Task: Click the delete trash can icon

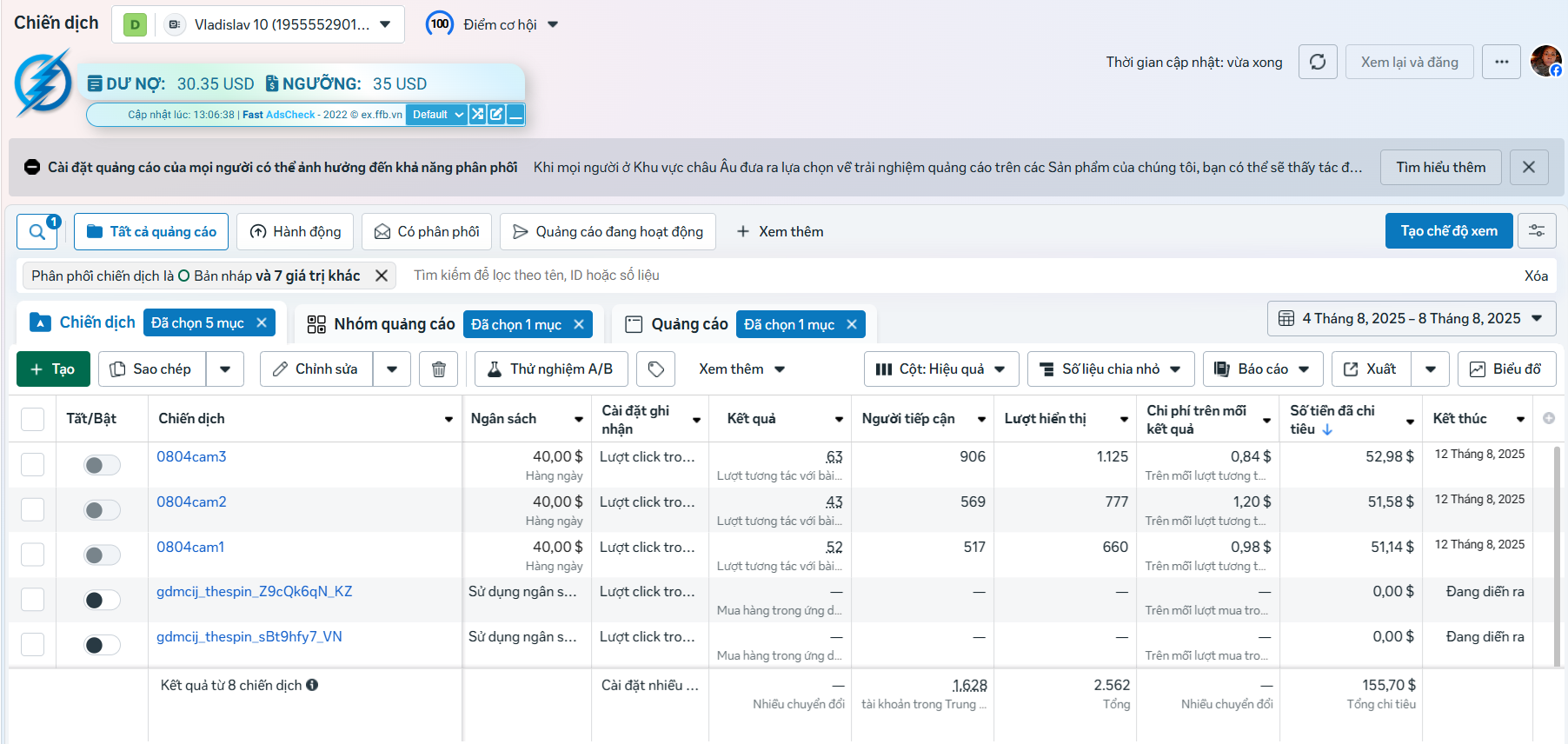Action: 439,369
